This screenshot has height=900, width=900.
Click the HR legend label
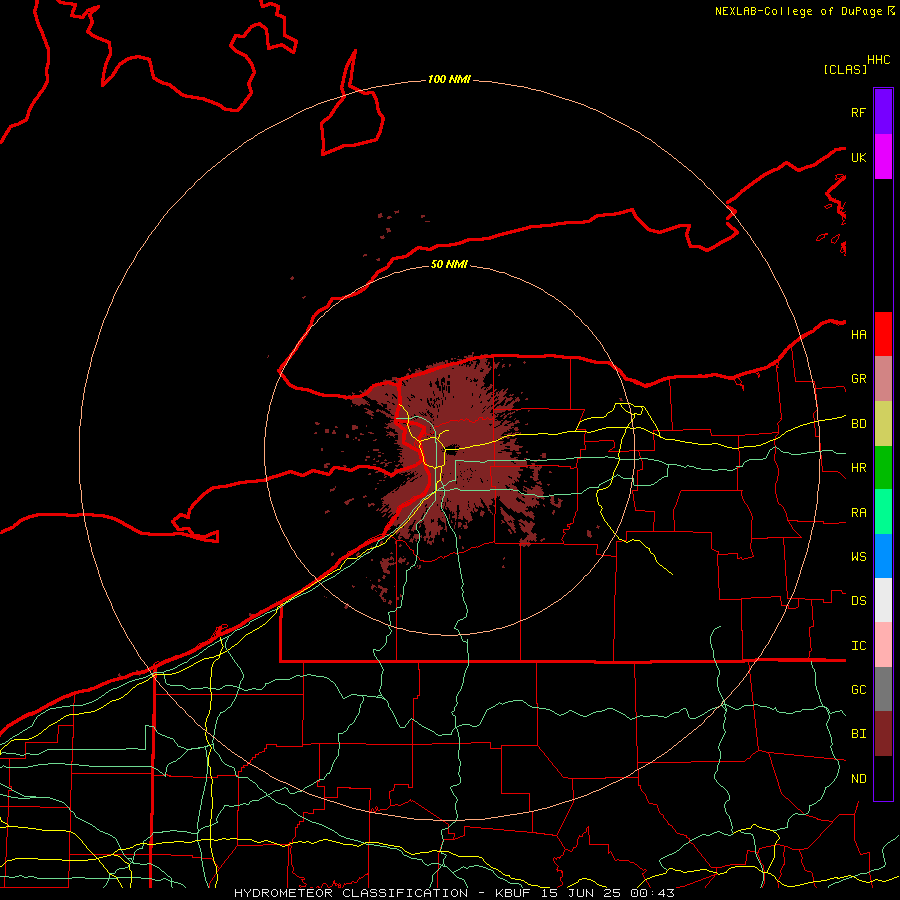coord(858,468)
